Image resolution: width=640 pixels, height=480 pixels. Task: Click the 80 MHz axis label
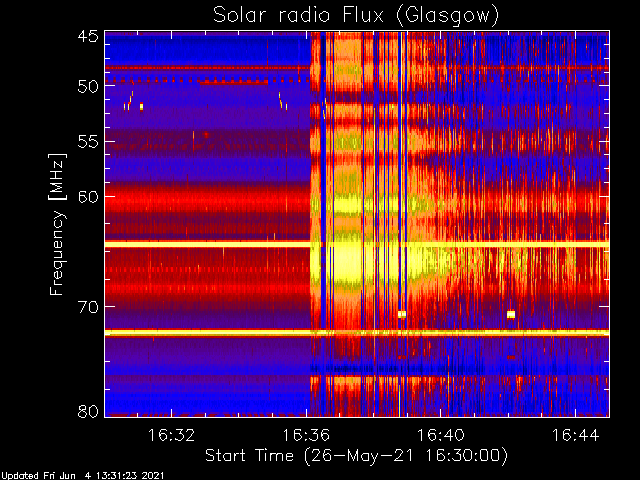tap(88, 411)
